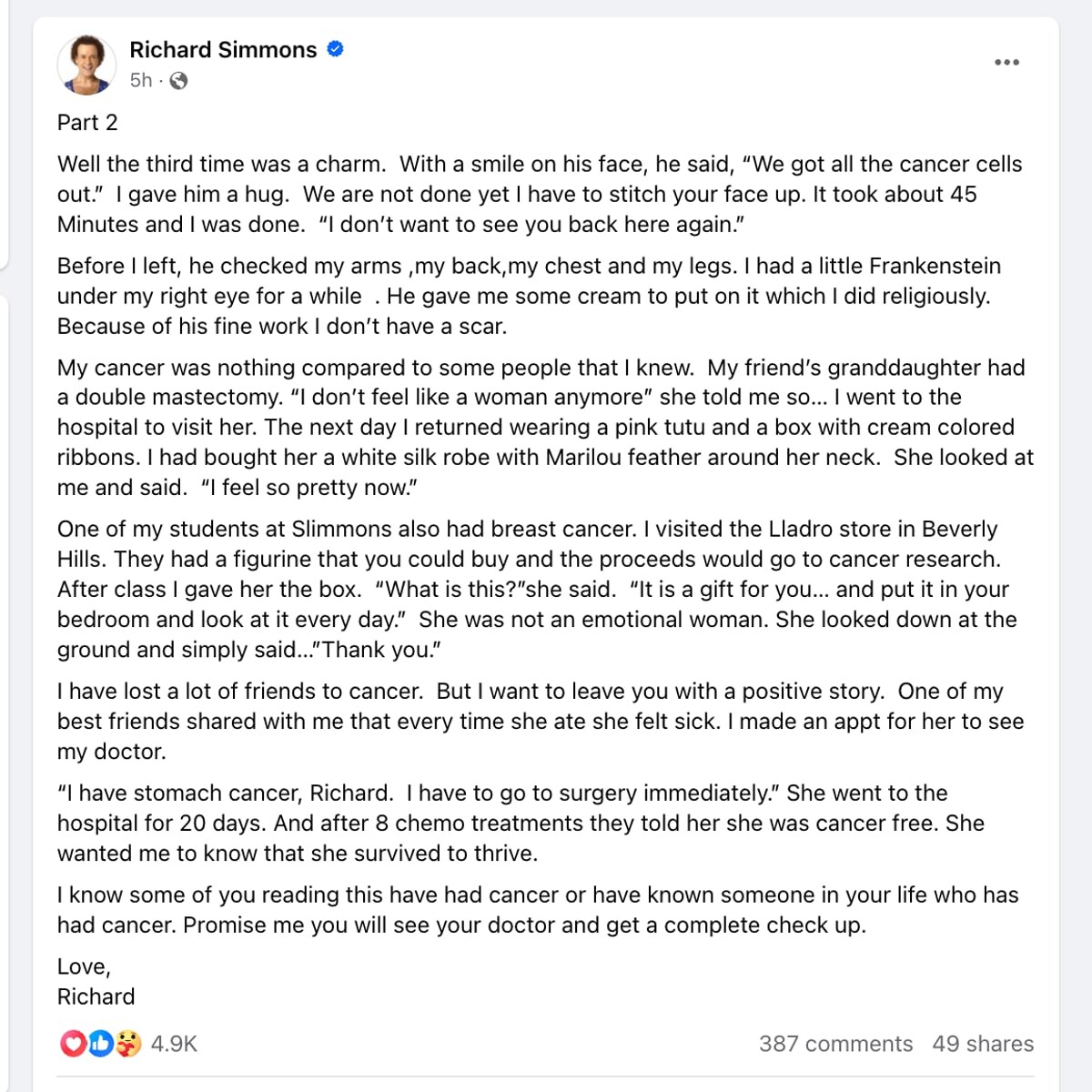
Task: Click paragraph 'I have lost a lot of friends'
Action: [x=541, y=721]
